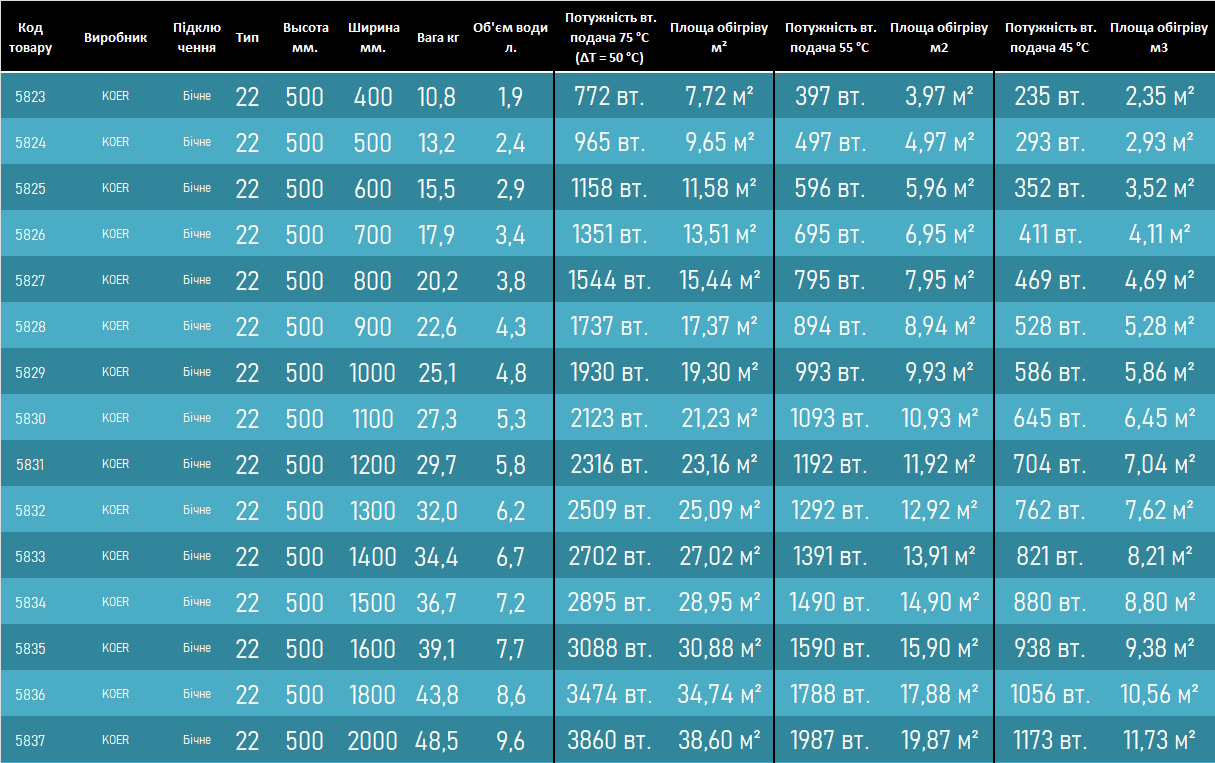Click the 'Вага кг' column header

tap(437, 37)
